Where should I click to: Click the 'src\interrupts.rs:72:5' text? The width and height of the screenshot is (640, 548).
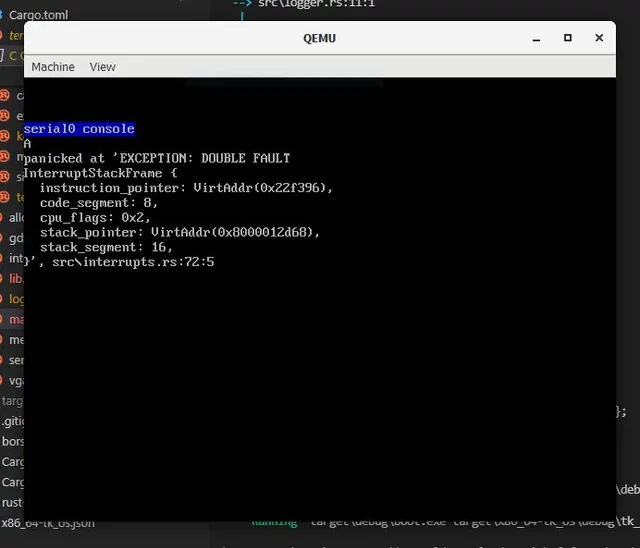[133, 262]
